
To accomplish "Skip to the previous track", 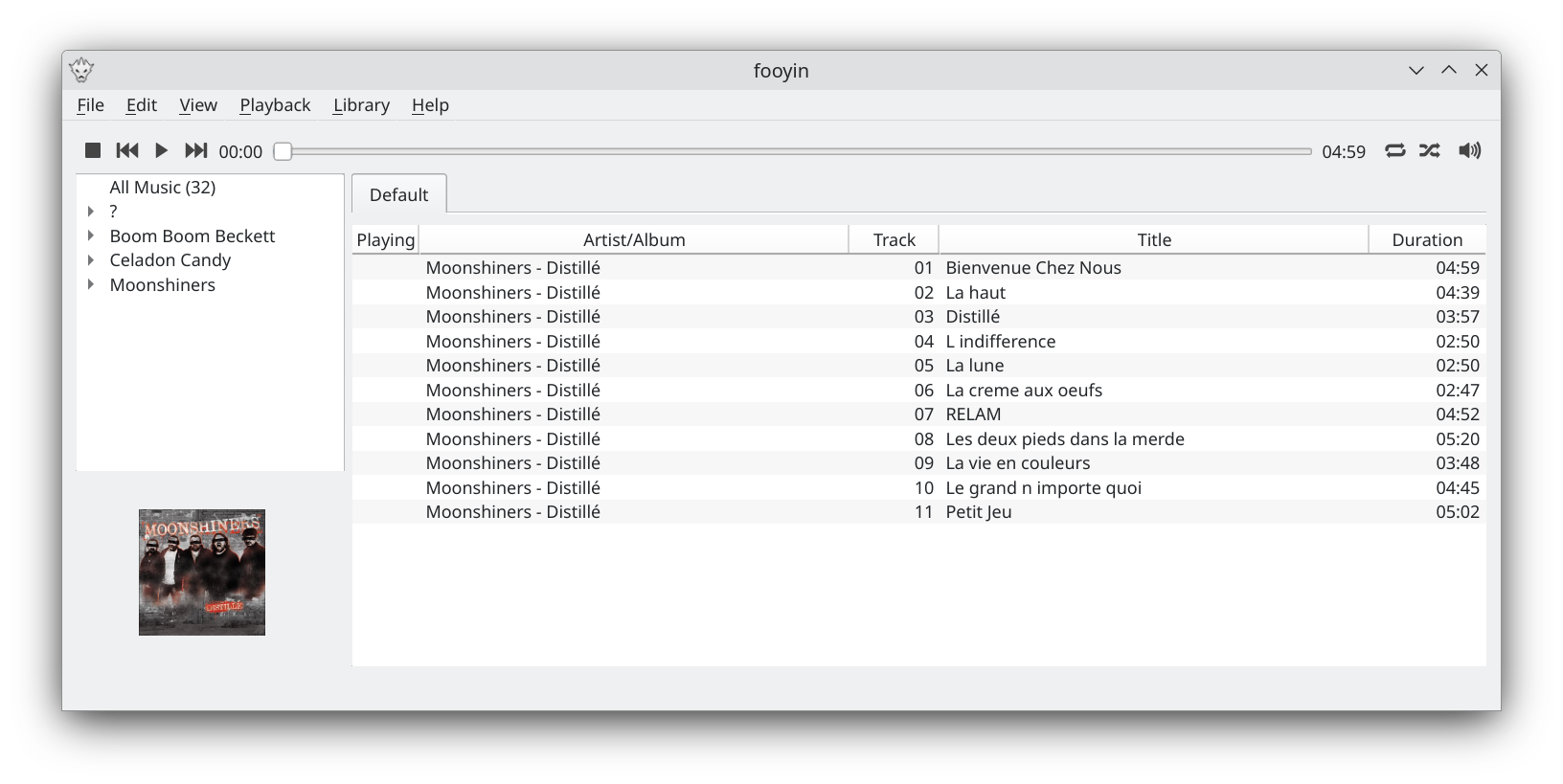I will point(127,150).
